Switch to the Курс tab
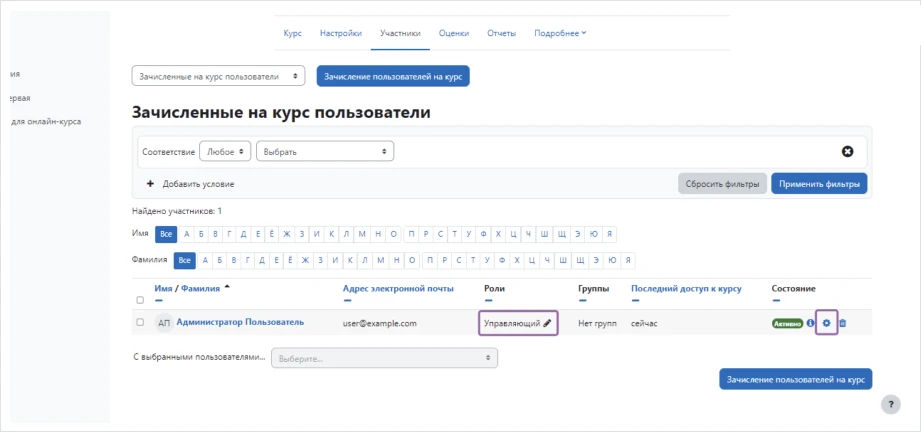The image size is (921, 432). pyautogui.click(x=293, y=34)
